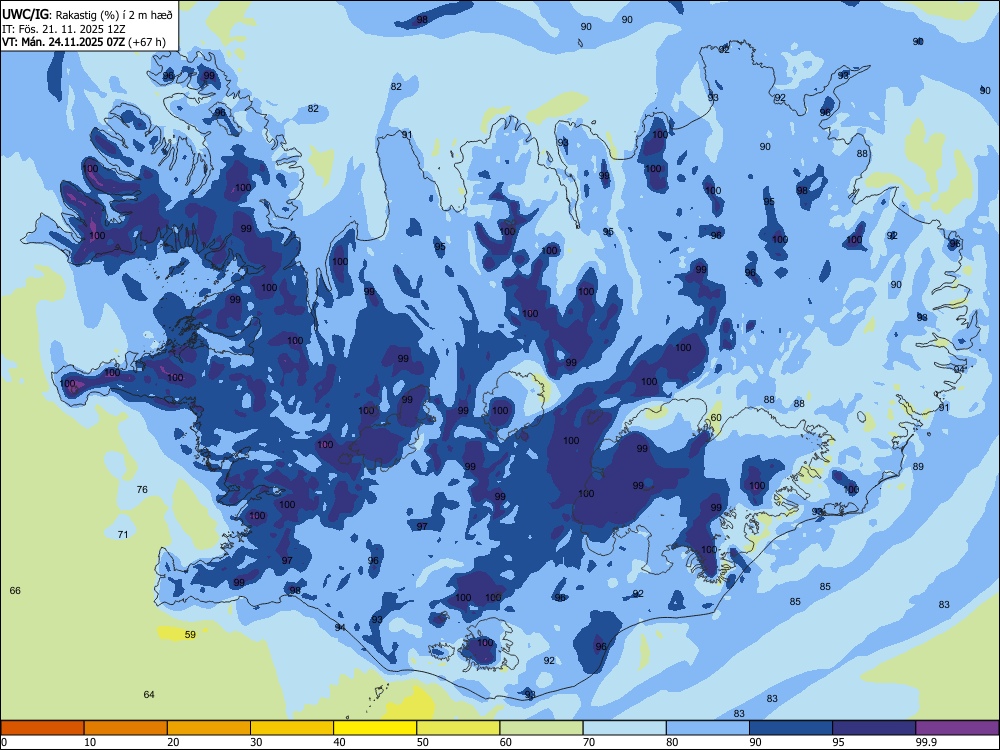Click the 50 tick label on the color scale

click(423, 742)
